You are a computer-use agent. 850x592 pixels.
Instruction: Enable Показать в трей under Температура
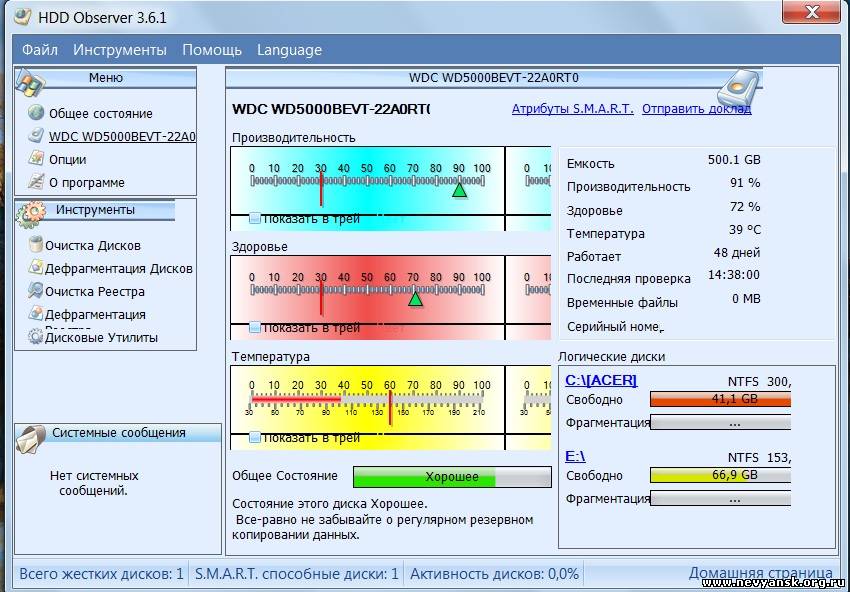point(254,436)
